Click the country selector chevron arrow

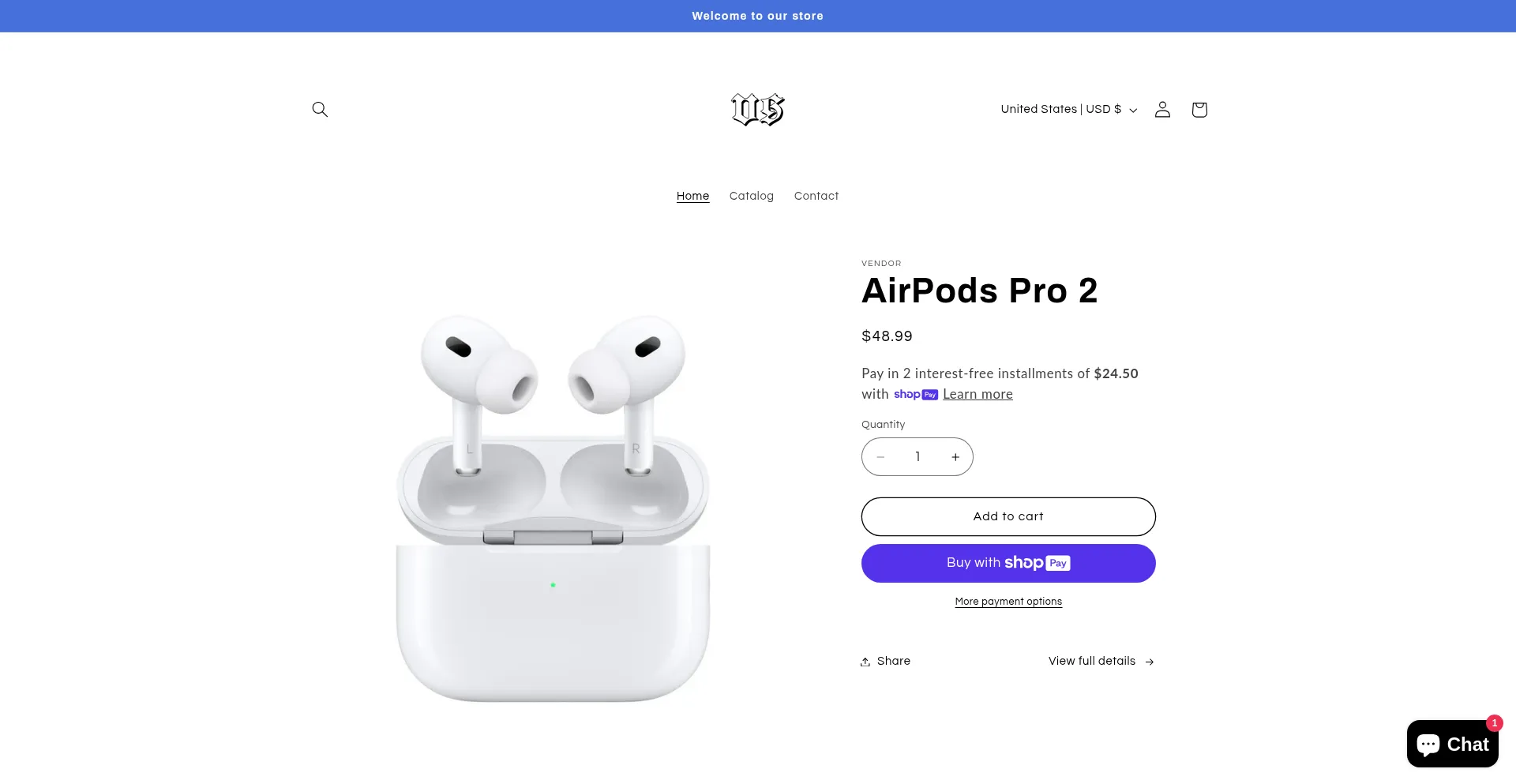click(1133, 110)
